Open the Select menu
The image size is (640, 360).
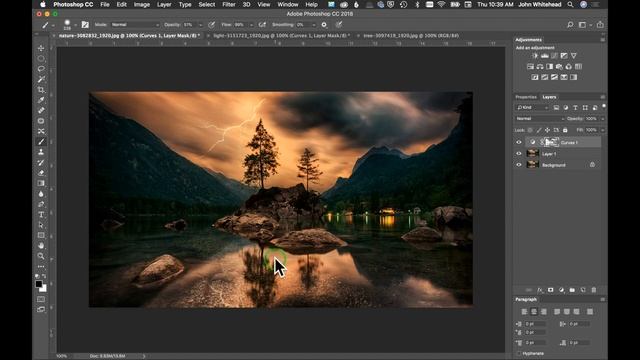207,4
